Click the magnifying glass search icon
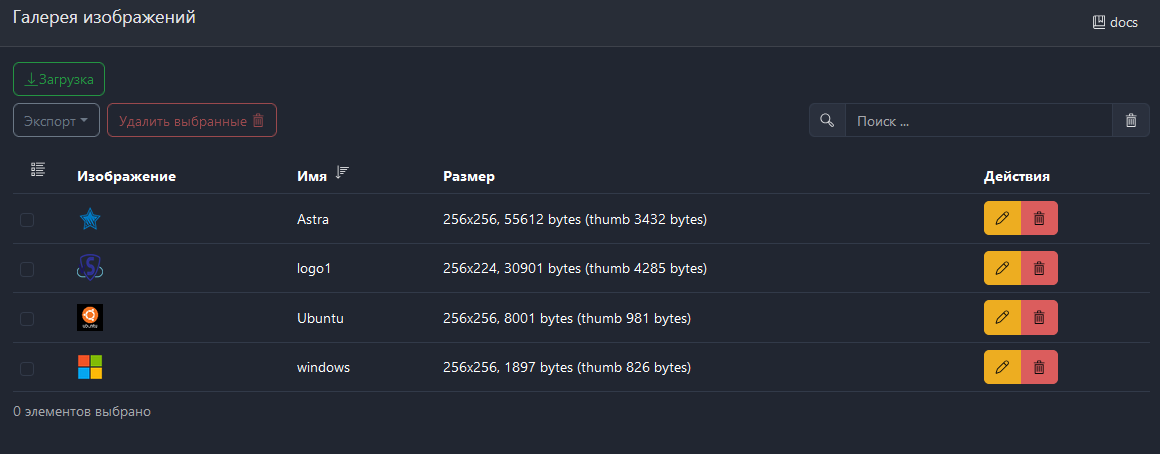Image resolution: width=1160 pixels, height=454 pixels. pyautogui.click(x=827, y=121)
